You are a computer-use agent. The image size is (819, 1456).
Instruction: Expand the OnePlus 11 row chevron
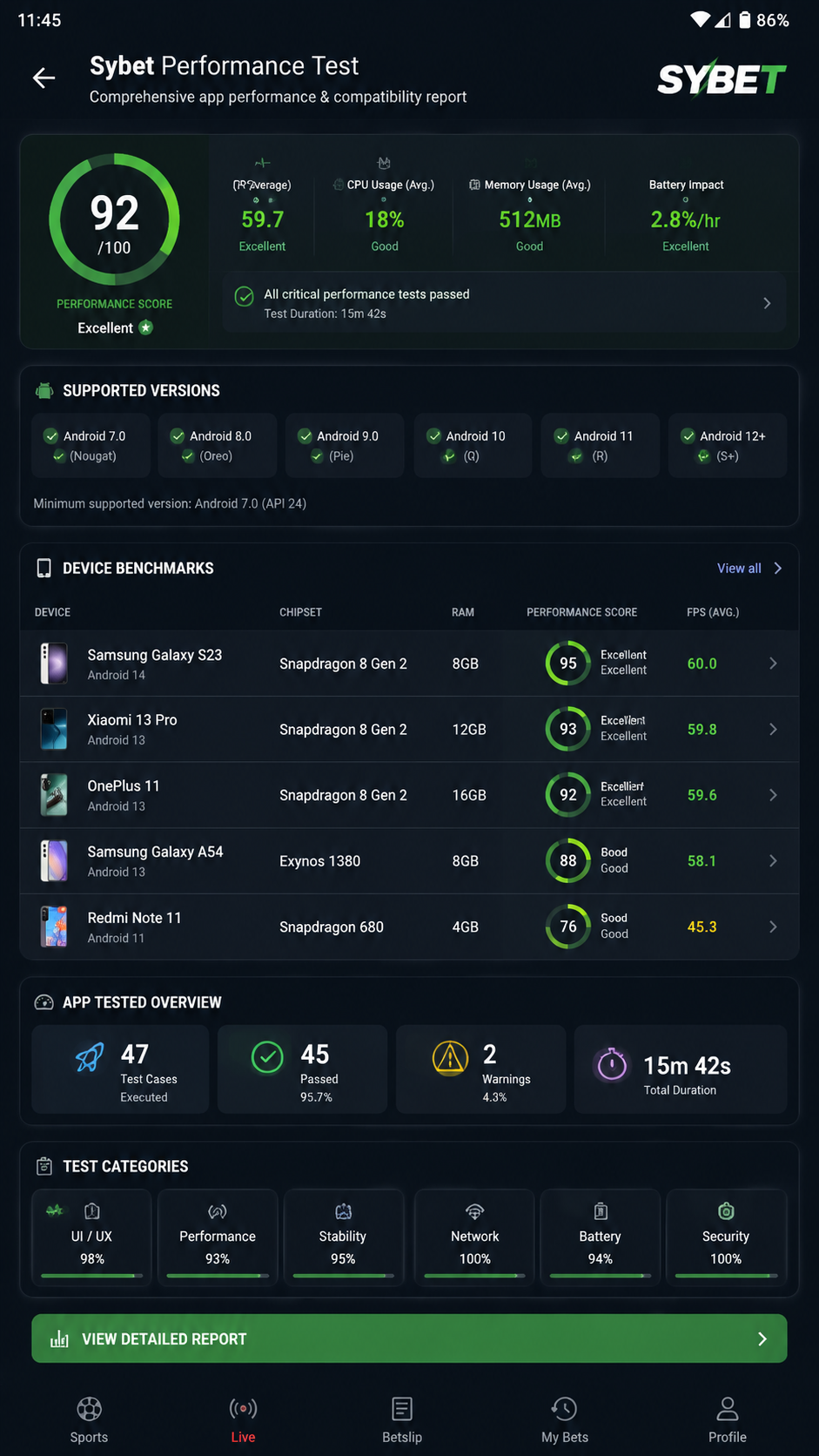pos(773,795)
